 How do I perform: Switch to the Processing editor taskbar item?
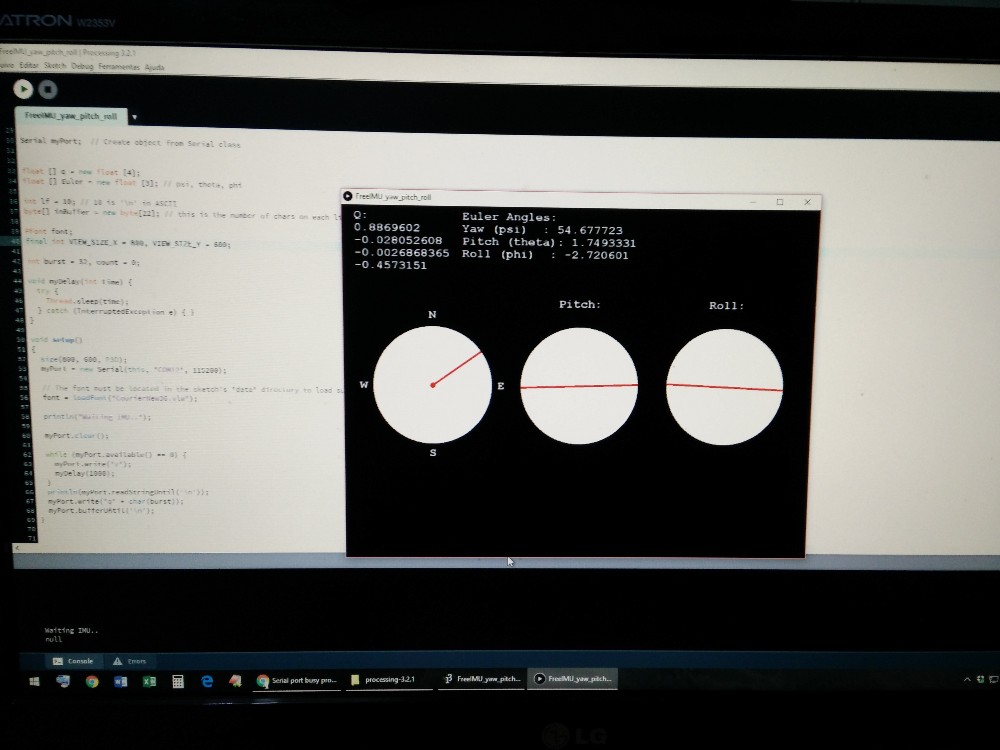[x=482, y=679]
